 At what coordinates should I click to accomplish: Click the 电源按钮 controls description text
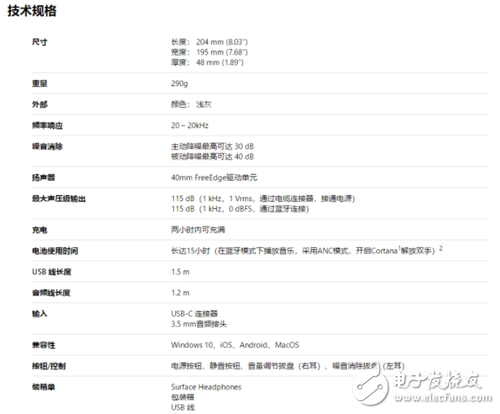(288, 366)
